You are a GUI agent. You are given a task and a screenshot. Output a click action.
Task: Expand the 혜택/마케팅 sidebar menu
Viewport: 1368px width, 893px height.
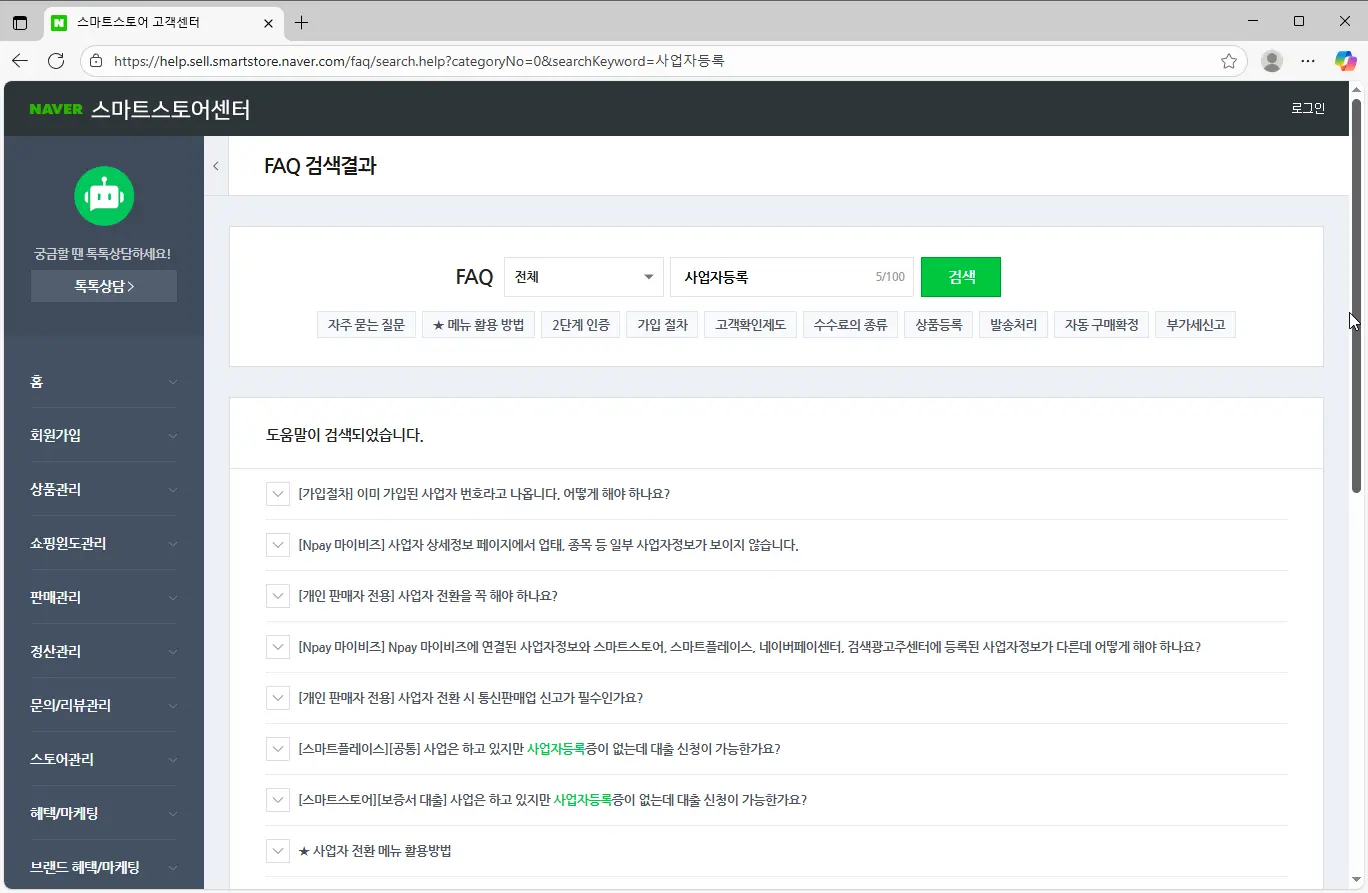coord(104,814)
